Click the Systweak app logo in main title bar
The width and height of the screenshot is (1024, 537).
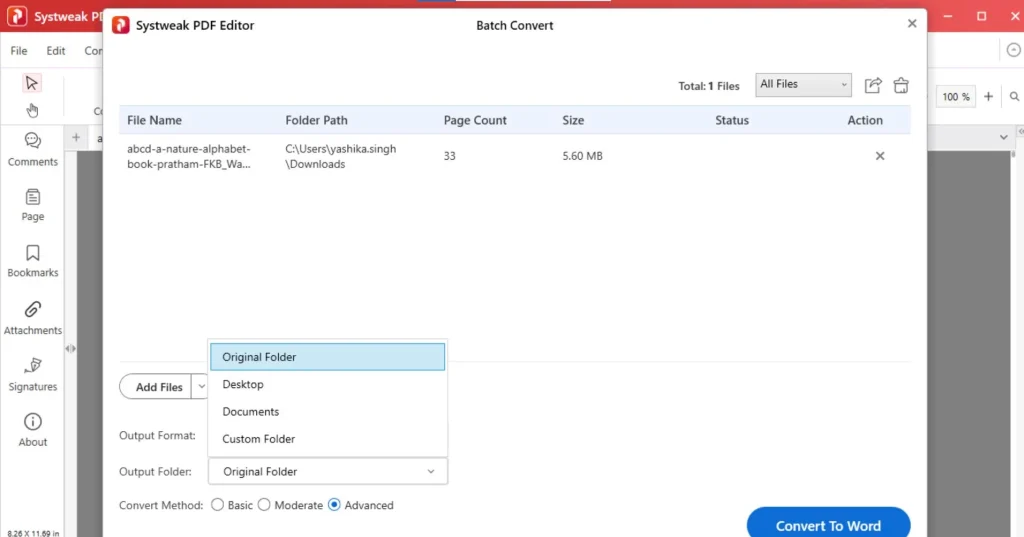point(17,16)
